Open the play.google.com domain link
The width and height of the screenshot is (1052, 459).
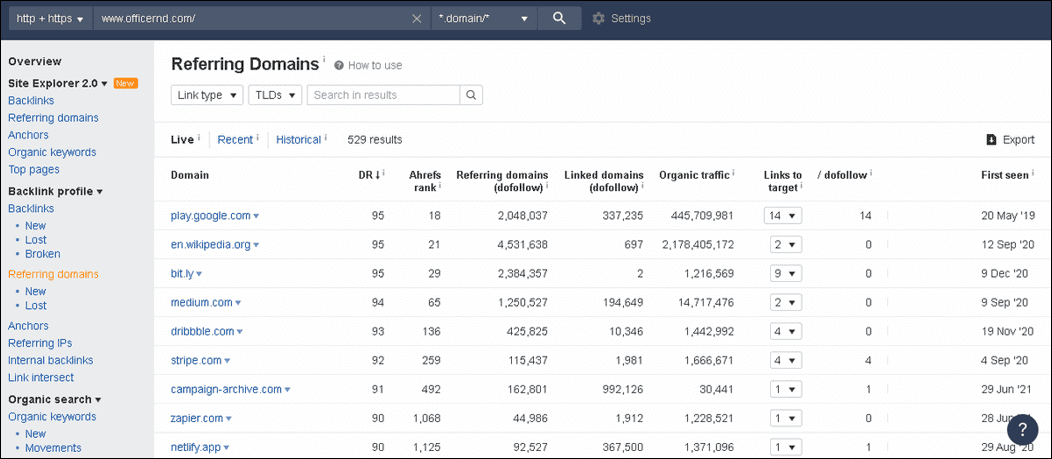[211, 215]
